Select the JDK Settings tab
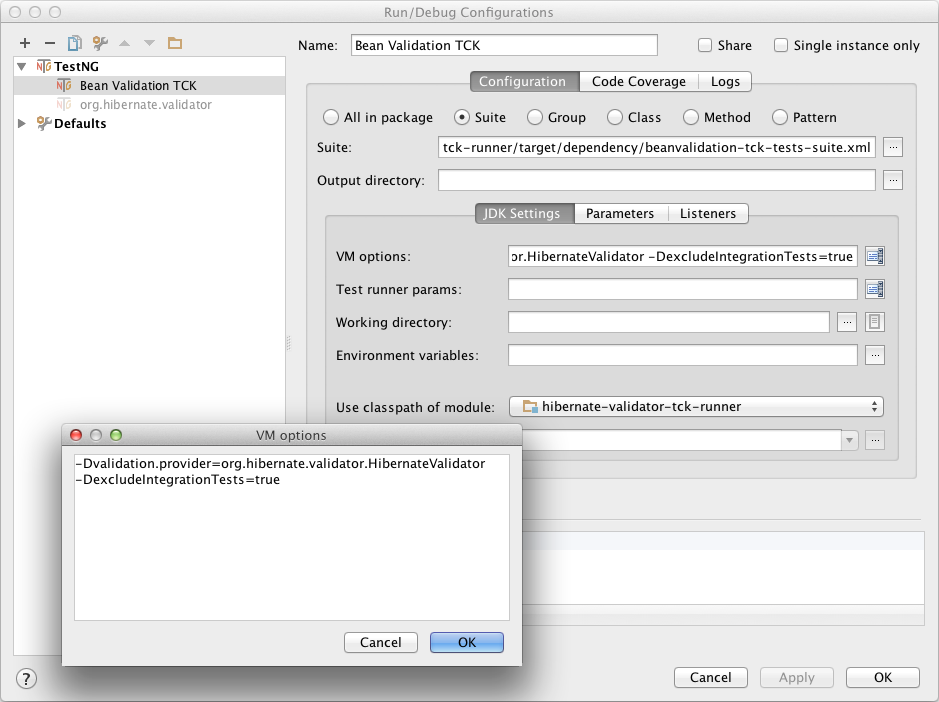 pos(525,213)
